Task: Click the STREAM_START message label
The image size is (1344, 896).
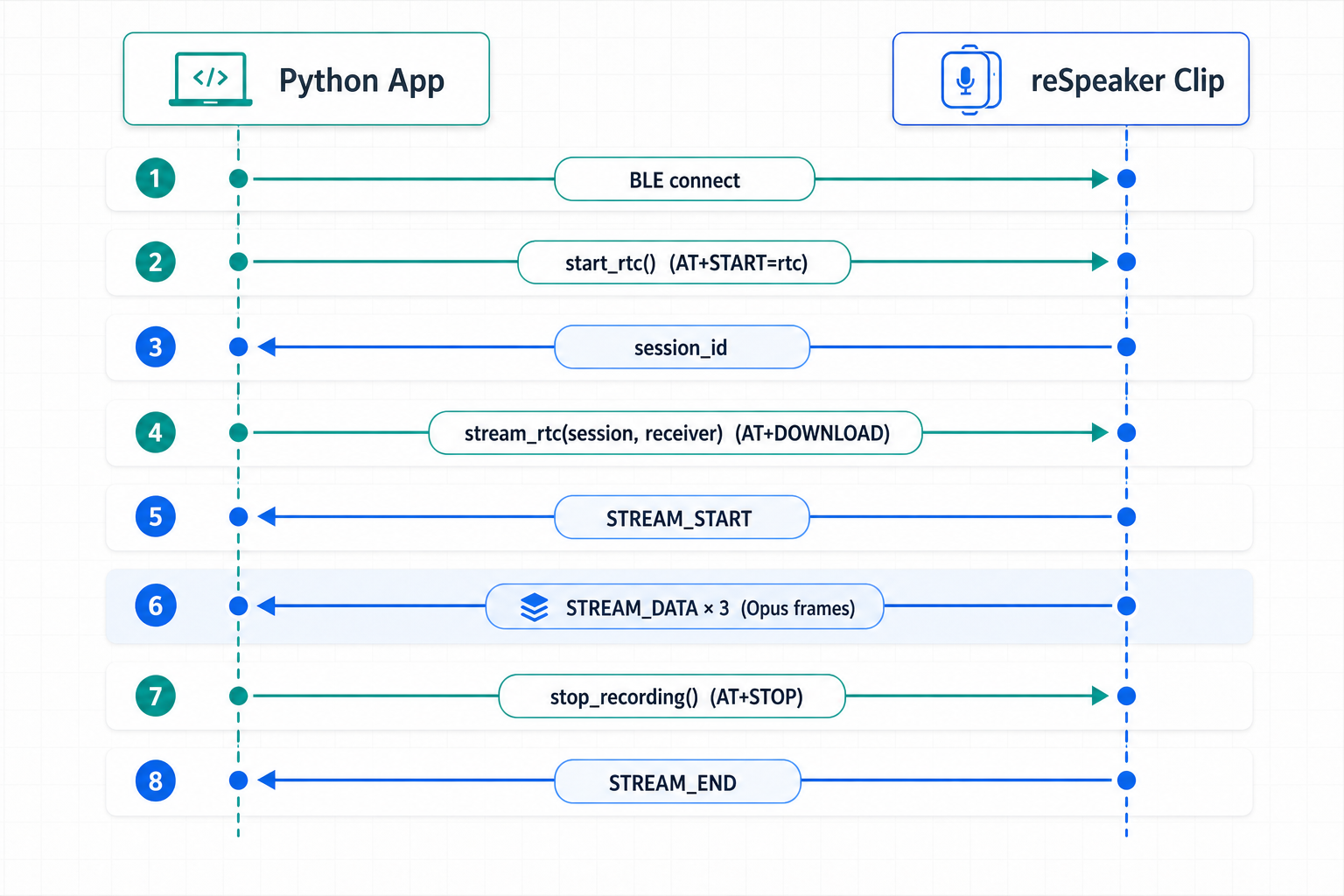Action: (x=682, y=517)
